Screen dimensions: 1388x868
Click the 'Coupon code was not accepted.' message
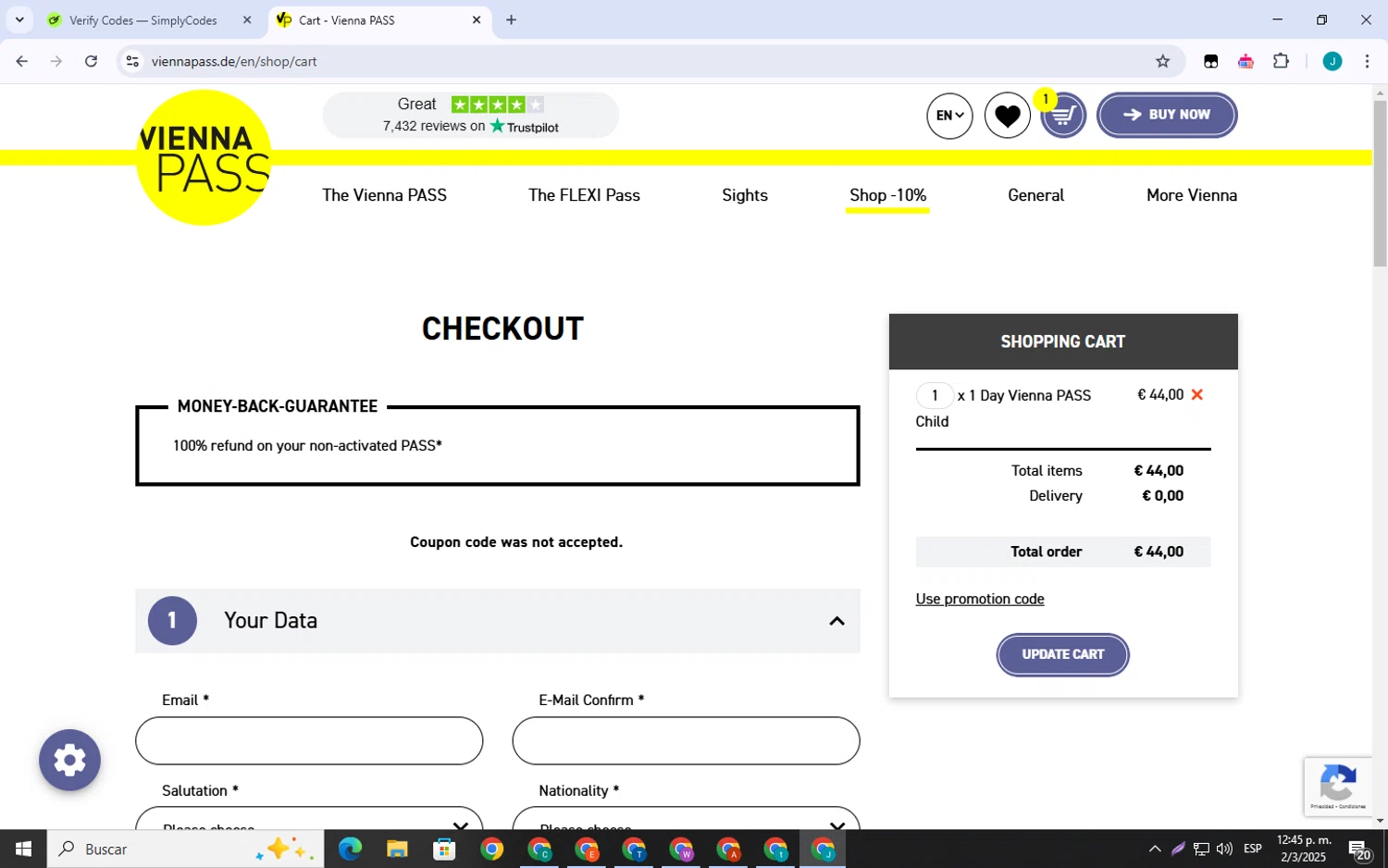(x=516, y=542)
